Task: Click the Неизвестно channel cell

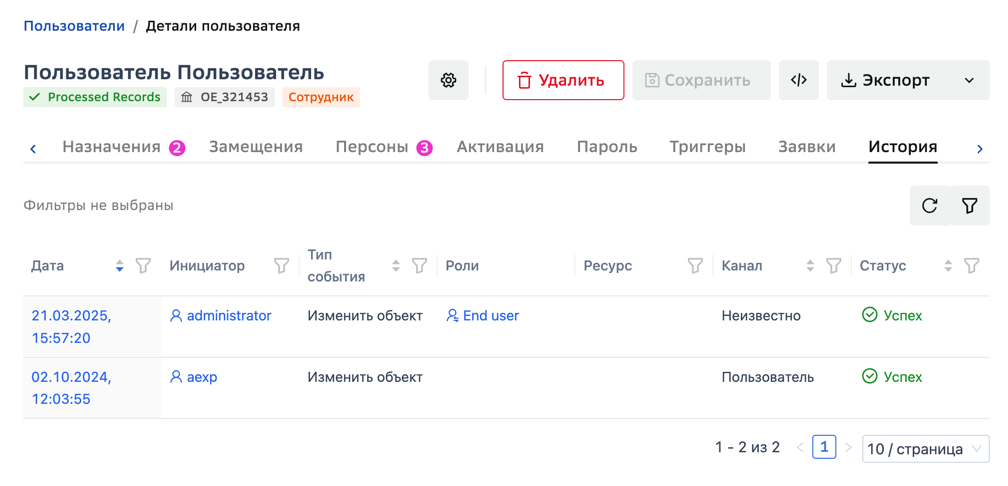Action: pyautogui.click(x=761, y=316)
